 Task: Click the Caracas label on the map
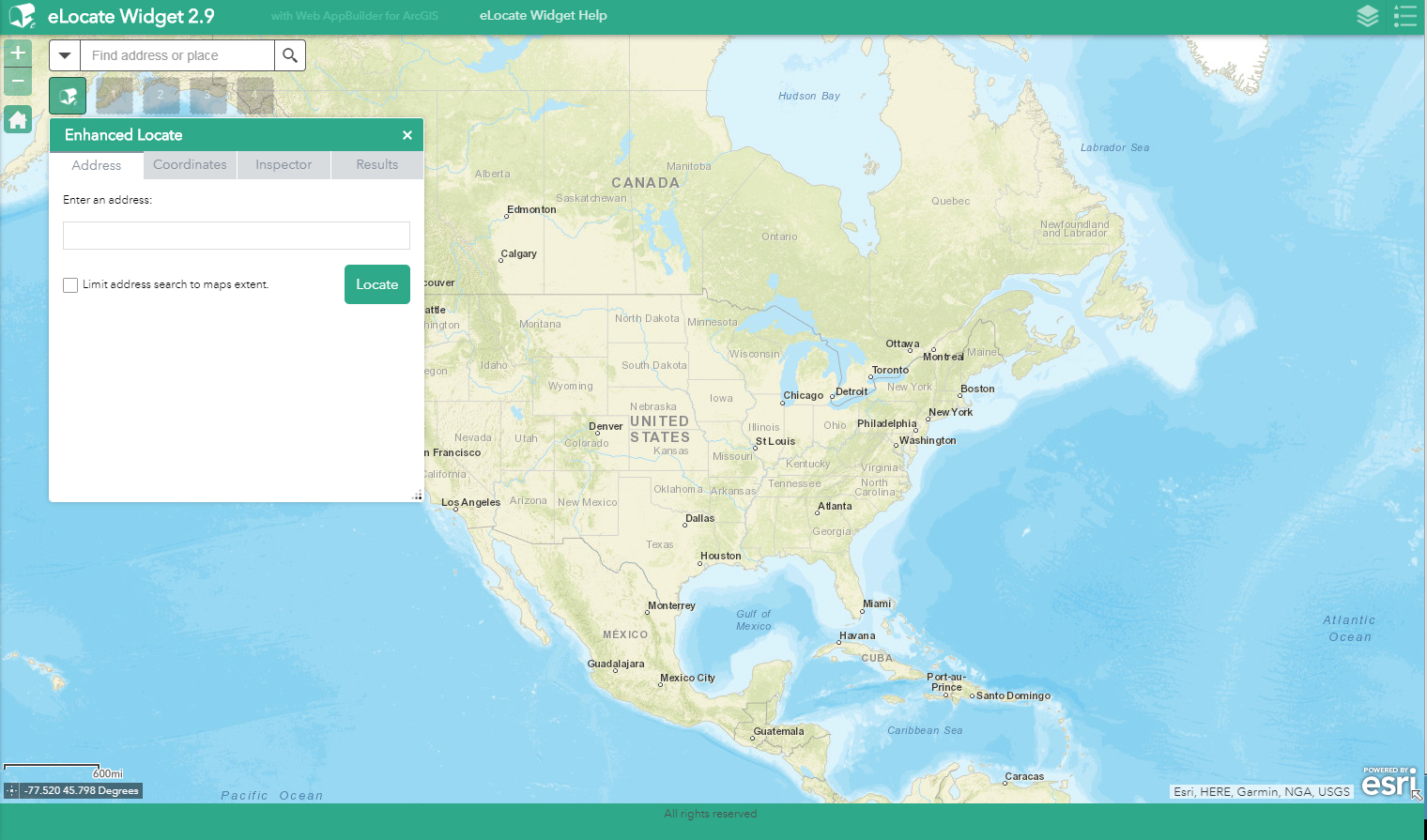tap(1024, 777)
